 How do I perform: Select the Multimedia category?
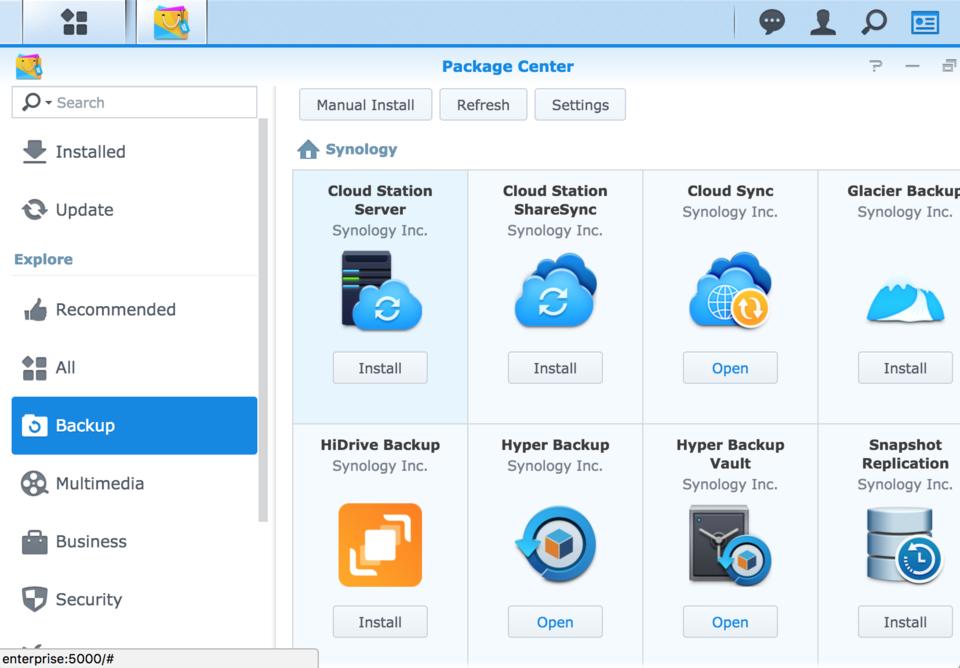(99, 484)
